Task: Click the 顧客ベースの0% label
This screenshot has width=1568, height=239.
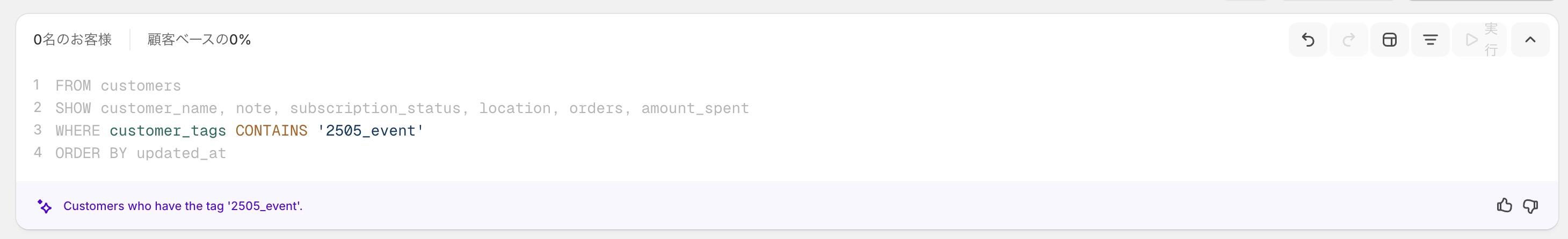Action: coord(199,40)
